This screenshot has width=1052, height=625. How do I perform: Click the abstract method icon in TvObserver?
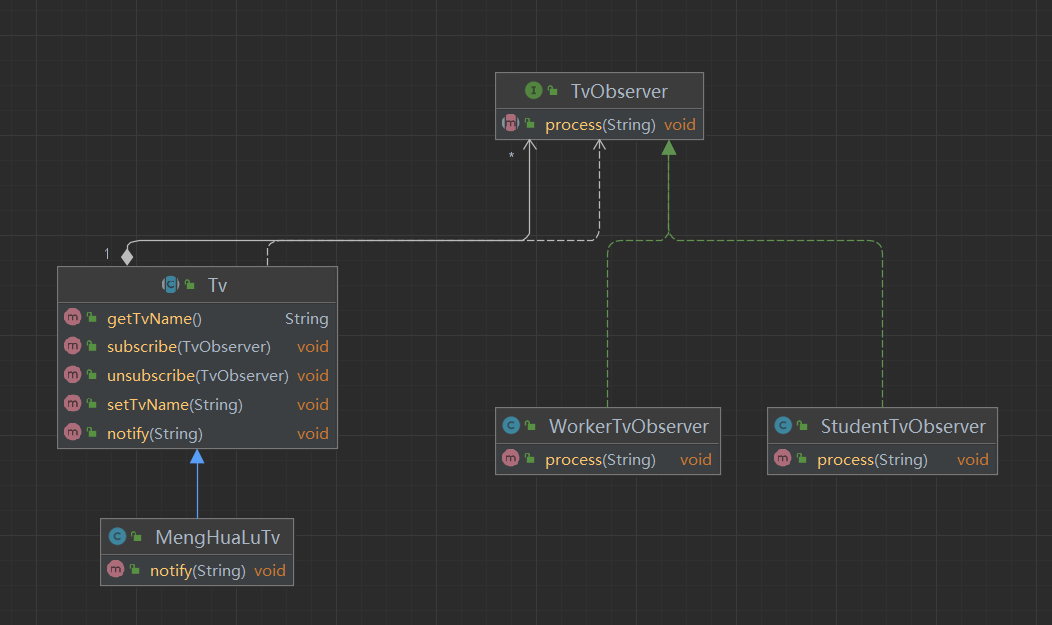511,123
